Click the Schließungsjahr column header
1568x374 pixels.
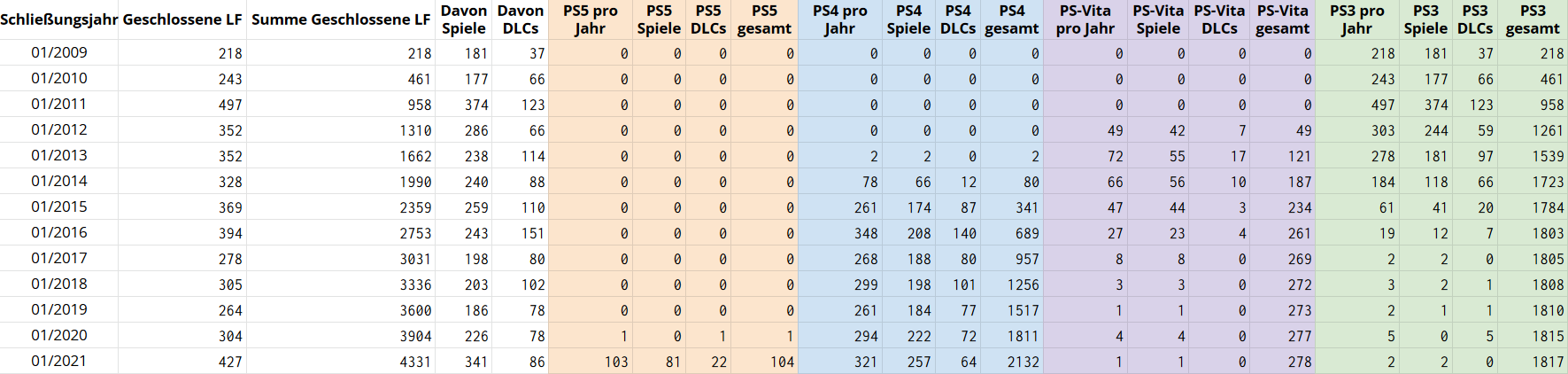pos(58,19)
